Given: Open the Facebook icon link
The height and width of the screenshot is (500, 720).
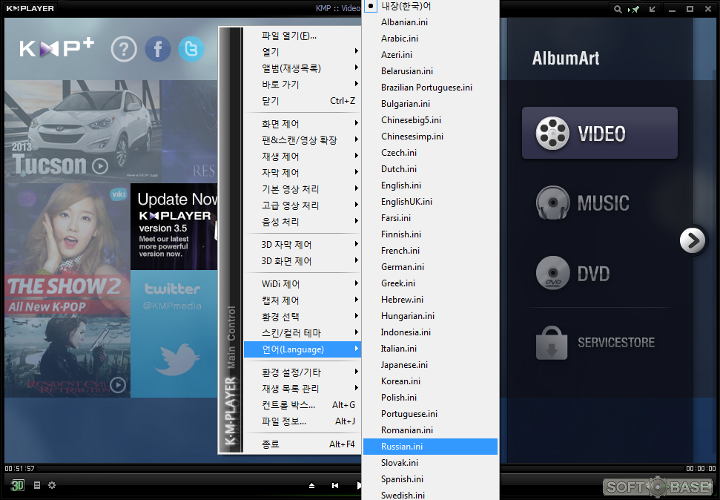Looking at the screenshot, I should (x=158, y=49).
